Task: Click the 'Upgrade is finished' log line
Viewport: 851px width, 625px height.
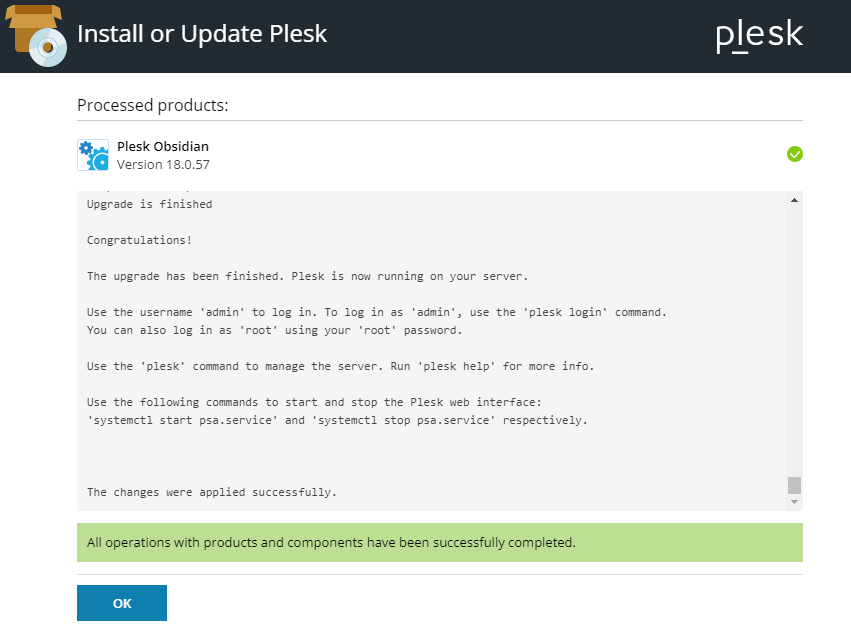Action: [149, 204]
